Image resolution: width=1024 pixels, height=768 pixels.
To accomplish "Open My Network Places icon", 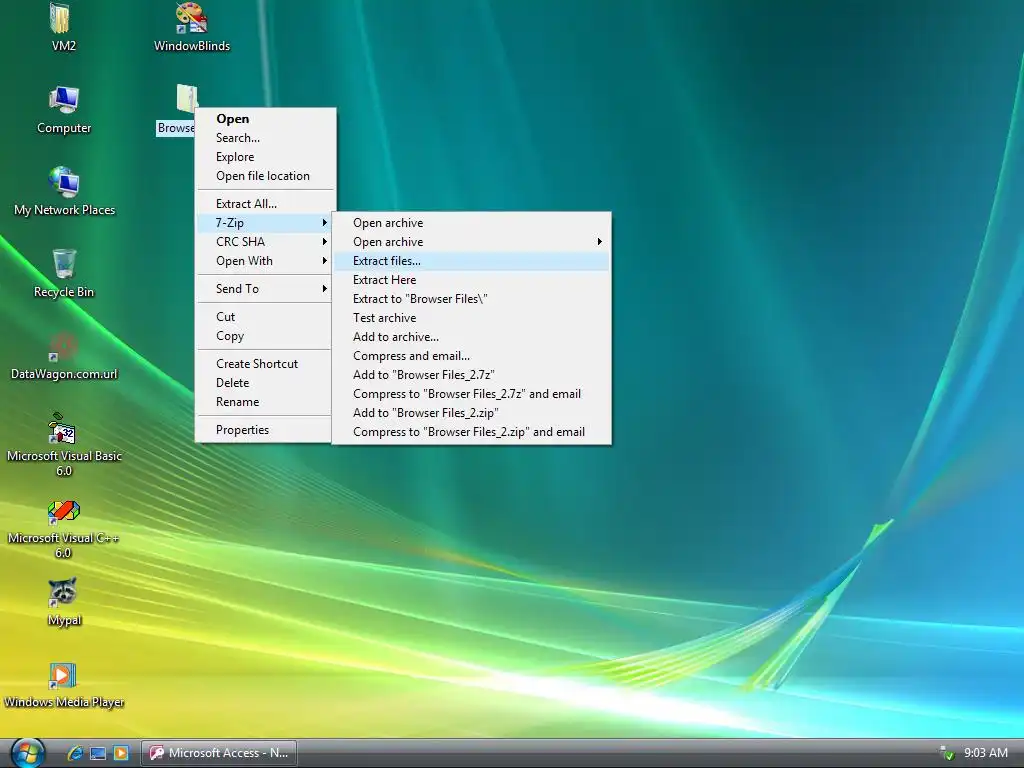I will coord(64,191).
